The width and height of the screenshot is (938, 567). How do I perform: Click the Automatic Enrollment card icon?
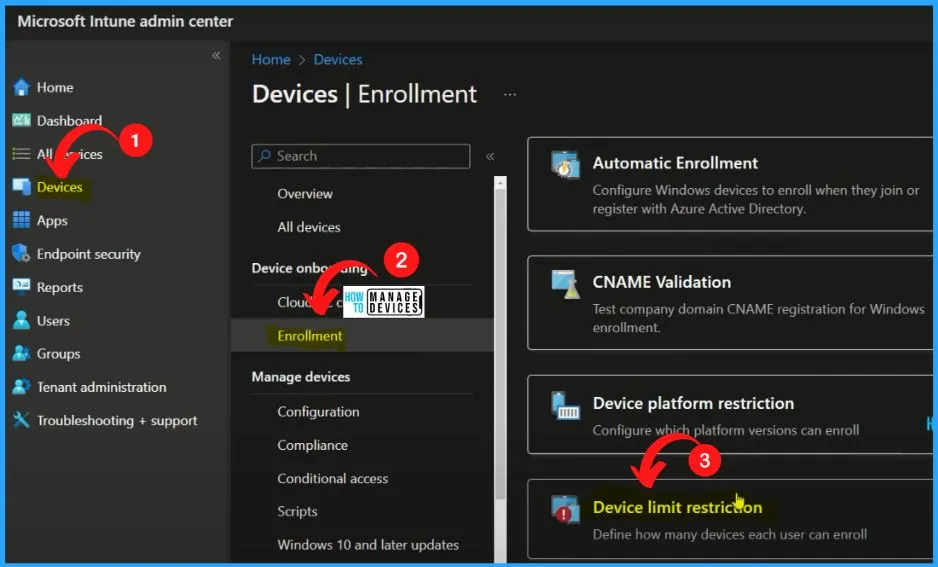pyautogui.click(x=565, y=164)
